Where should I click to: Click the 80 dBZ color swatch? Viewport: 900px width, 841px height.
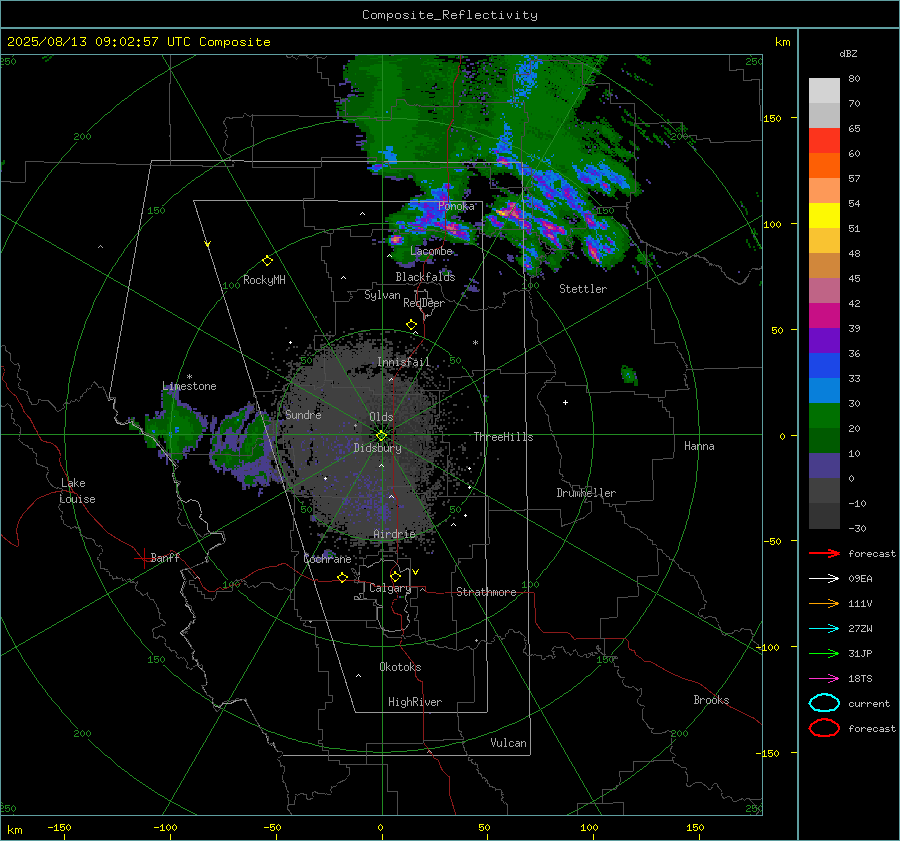click(x=824, y=90)
